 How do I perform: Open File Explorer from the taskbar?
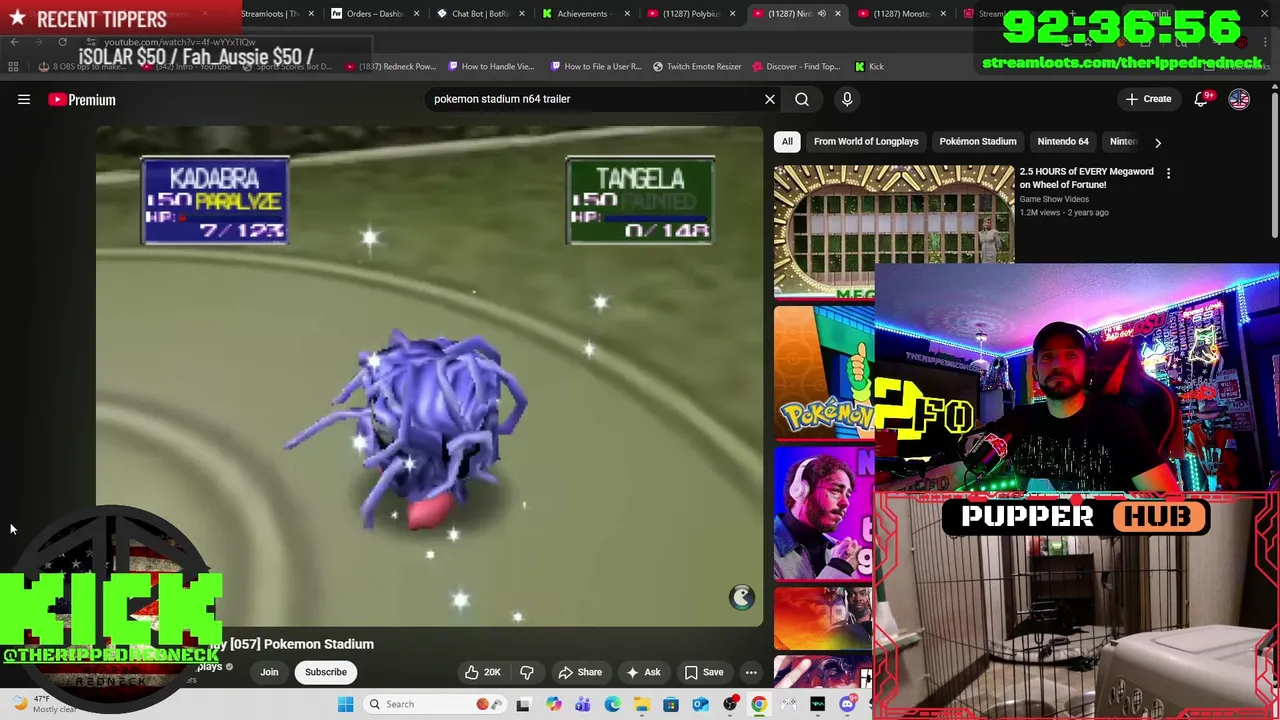tap(641, 704)
